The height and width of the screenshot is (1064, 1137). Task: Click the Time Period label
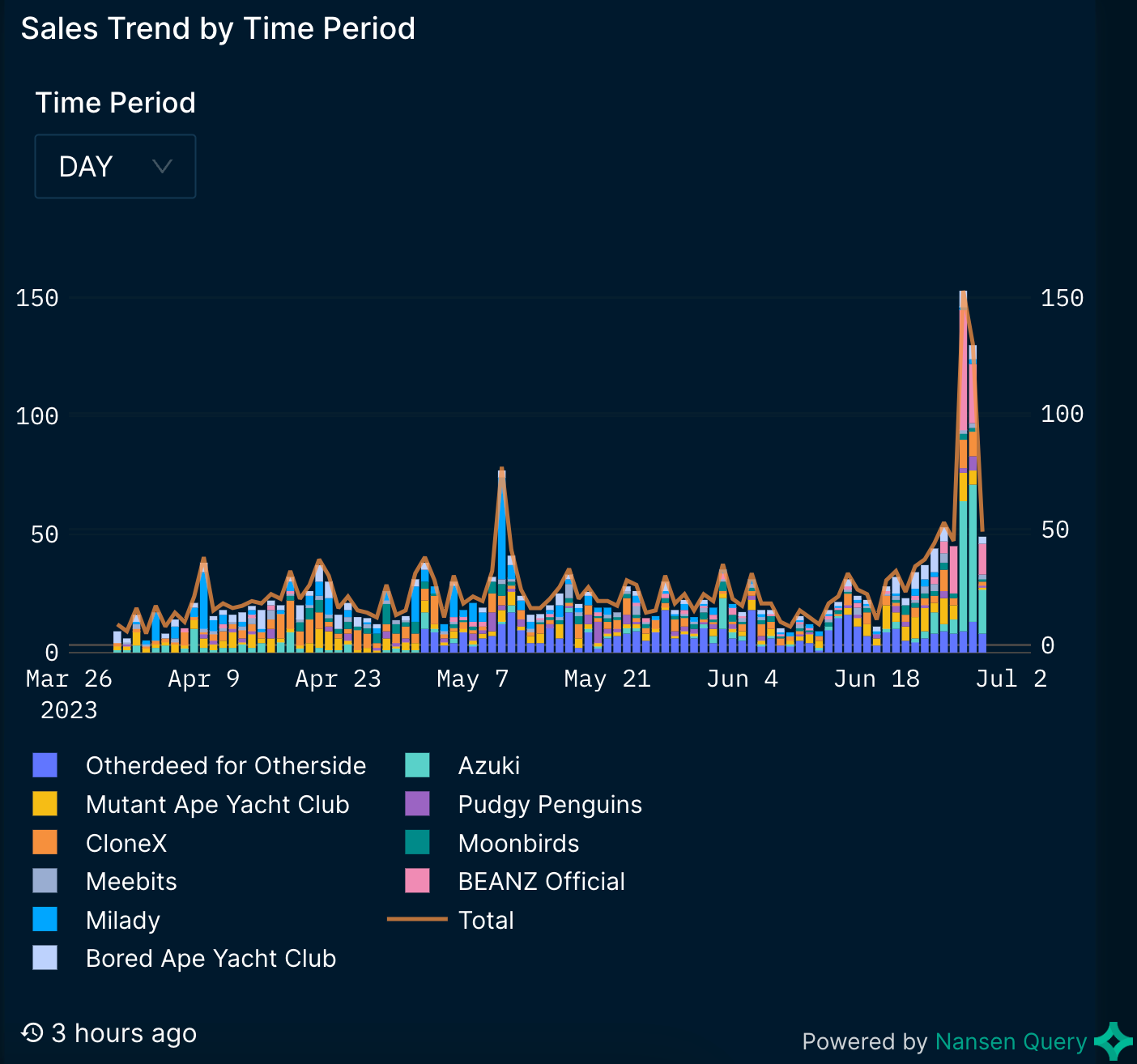[115, 103]
